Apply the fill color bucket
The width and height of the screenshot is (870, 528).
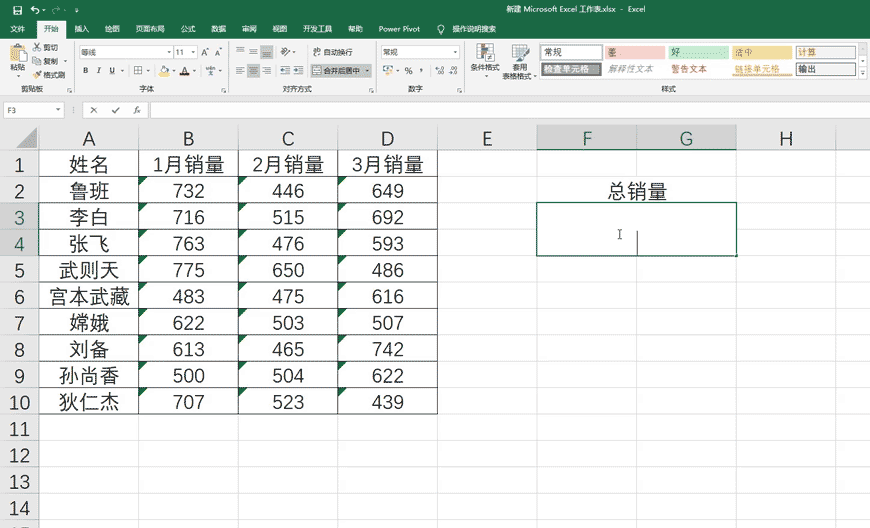(164, 70)
